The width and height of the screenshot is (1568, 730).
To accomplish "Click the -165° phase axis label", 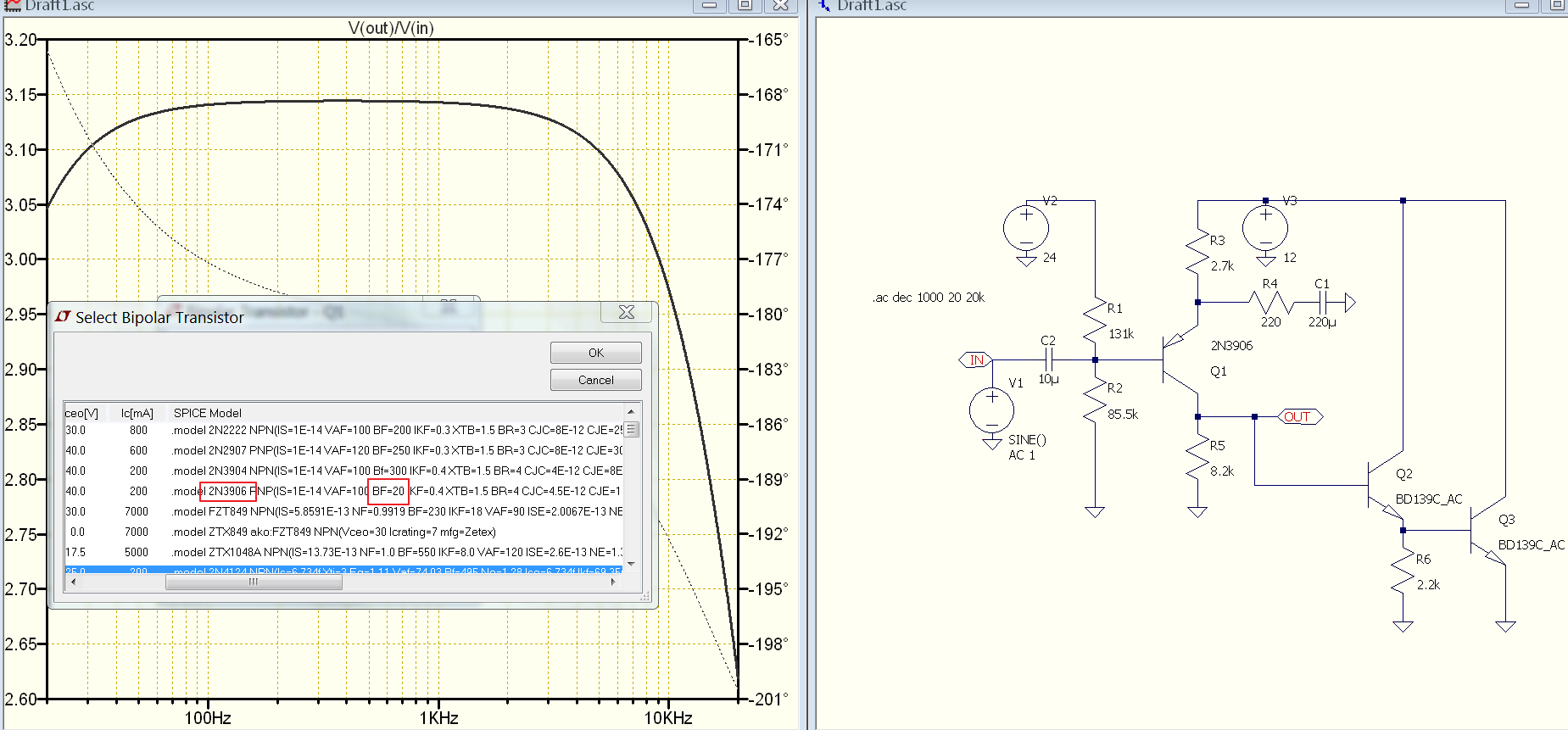I will pos(769,40).
